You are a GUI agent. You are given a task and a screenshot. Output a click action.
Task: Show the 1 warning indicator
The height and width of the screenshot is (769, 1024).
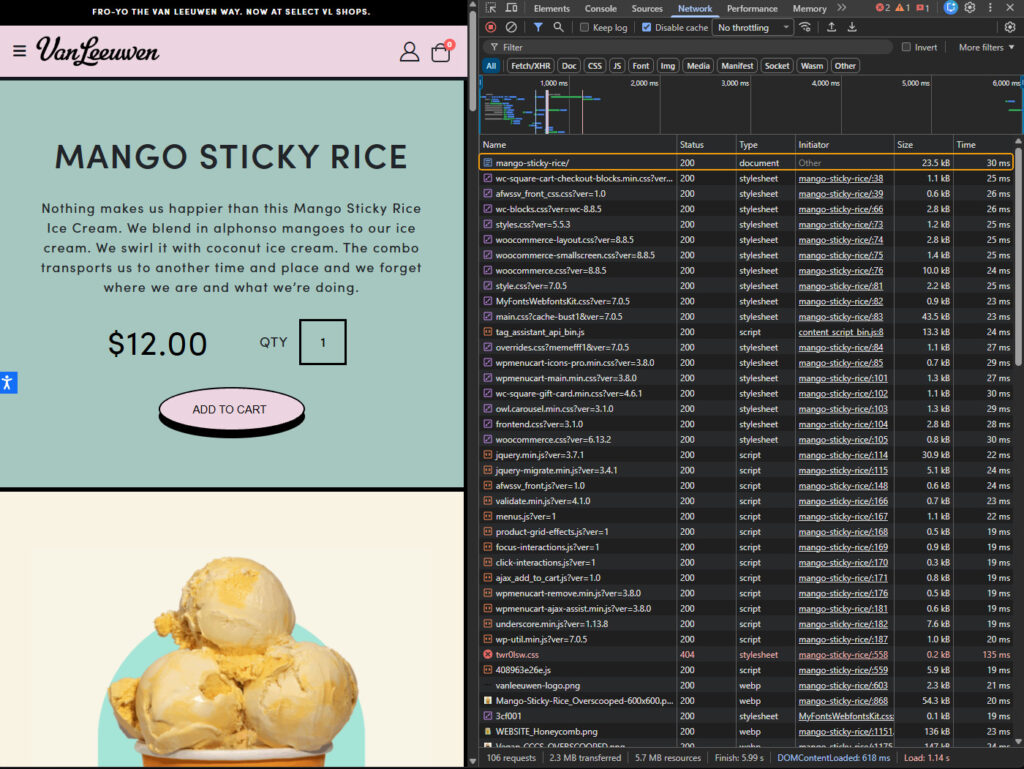(x=903, y=8)
